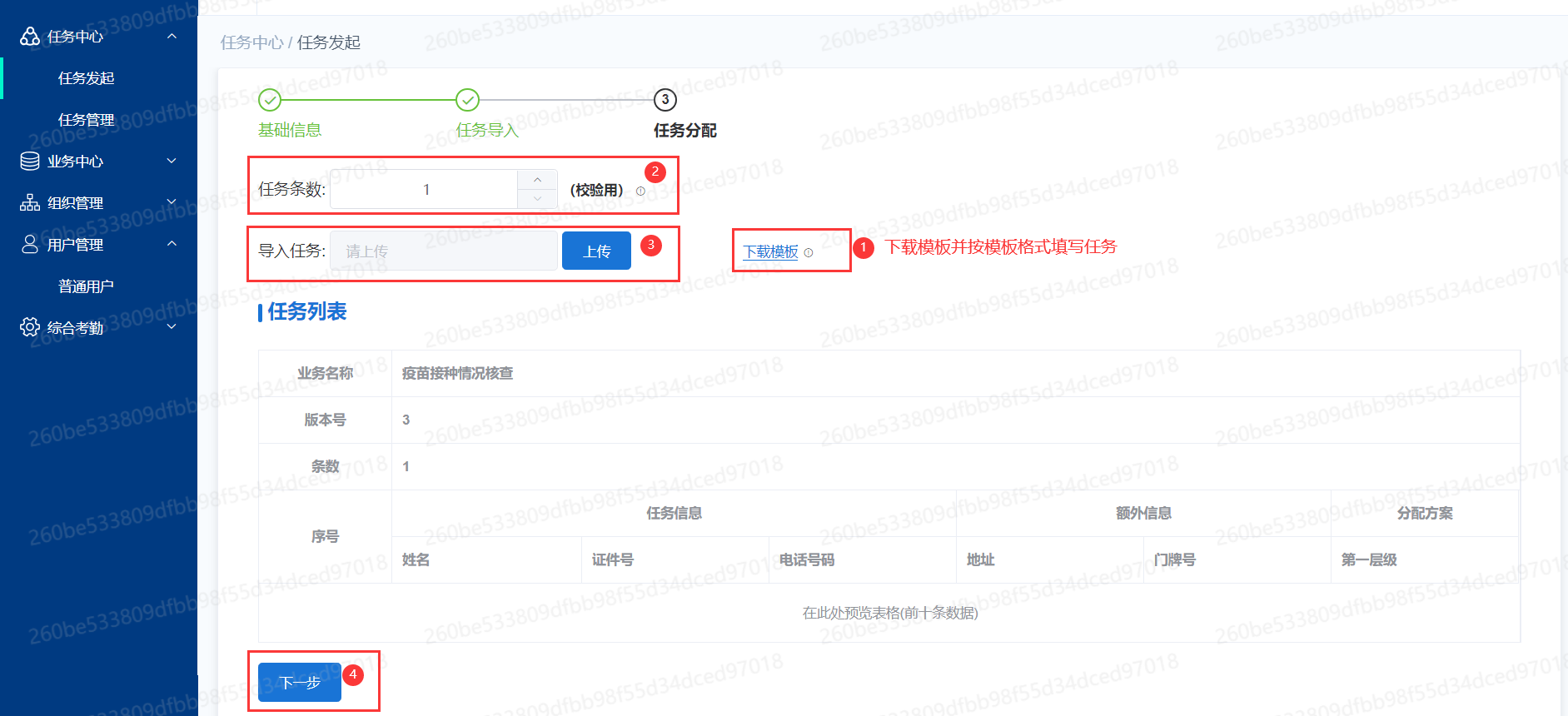Click the 下一步 button
Image resolution: width=1568 pixels, height=716 pixels.
(300, 683)
